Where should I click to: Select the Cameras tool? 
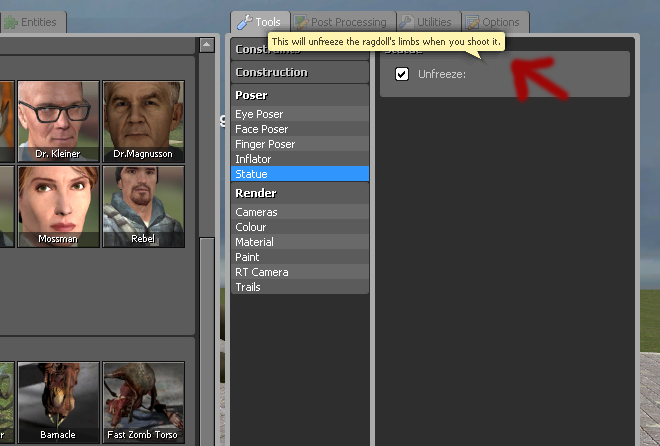click(x=300, y=212)
